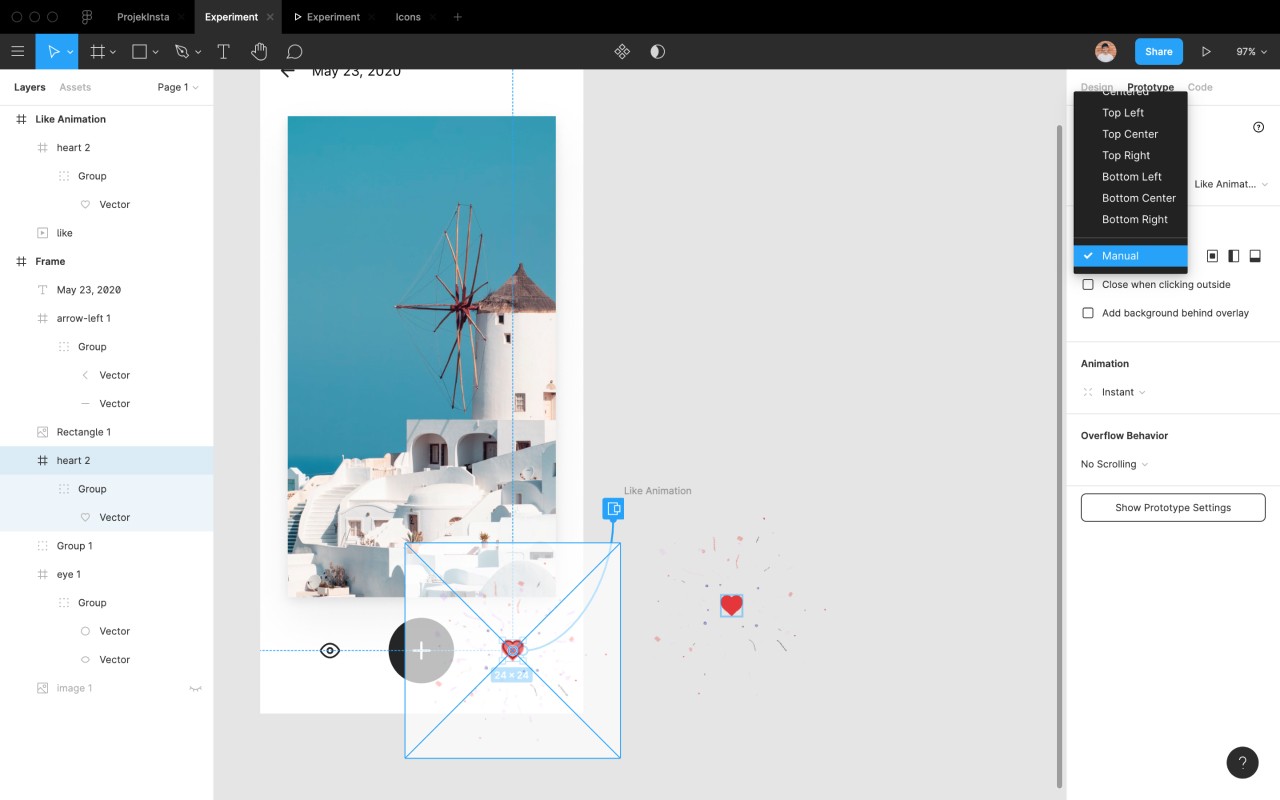Select Top Right position option

tap(1130, 155)
